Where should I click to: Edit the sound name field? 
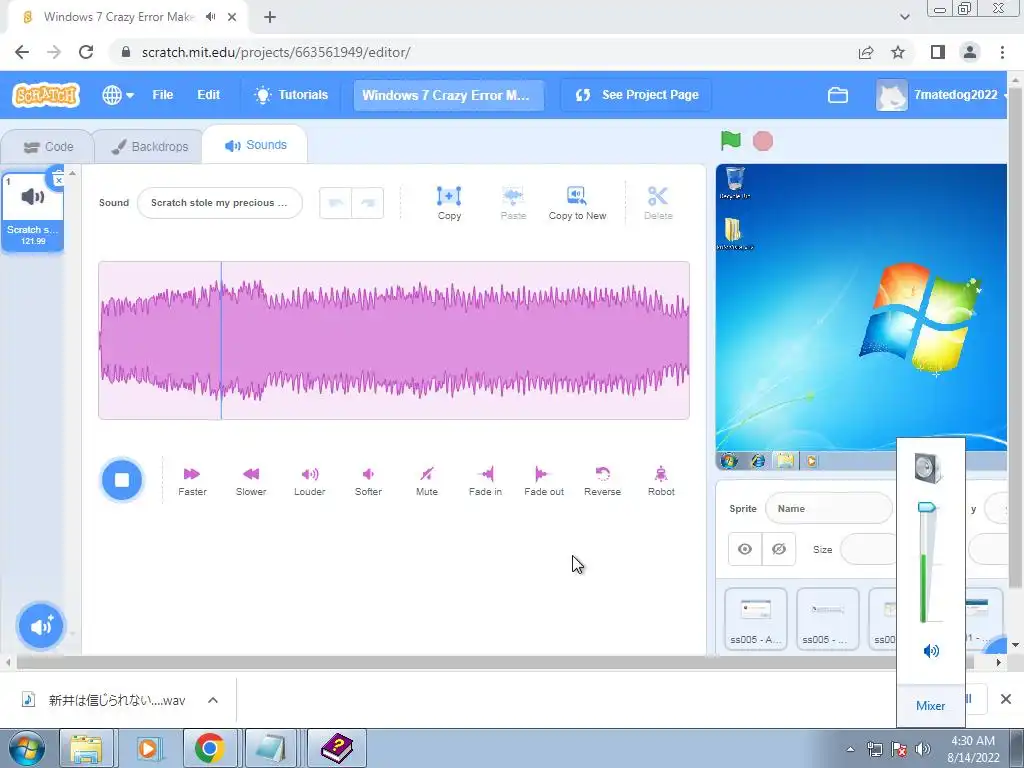(x=220, y=203)
